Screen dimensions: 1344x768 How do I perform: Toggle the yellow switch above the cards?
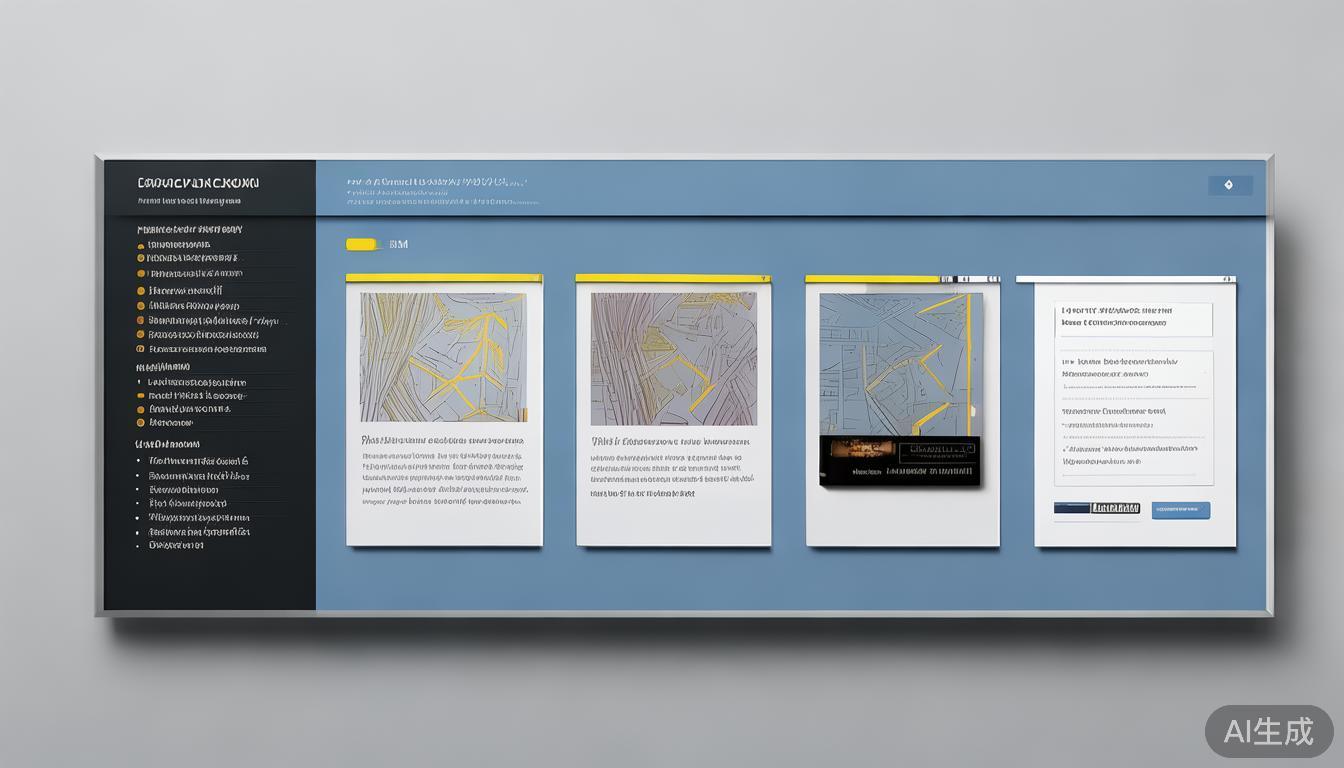(x=361, y=244)
